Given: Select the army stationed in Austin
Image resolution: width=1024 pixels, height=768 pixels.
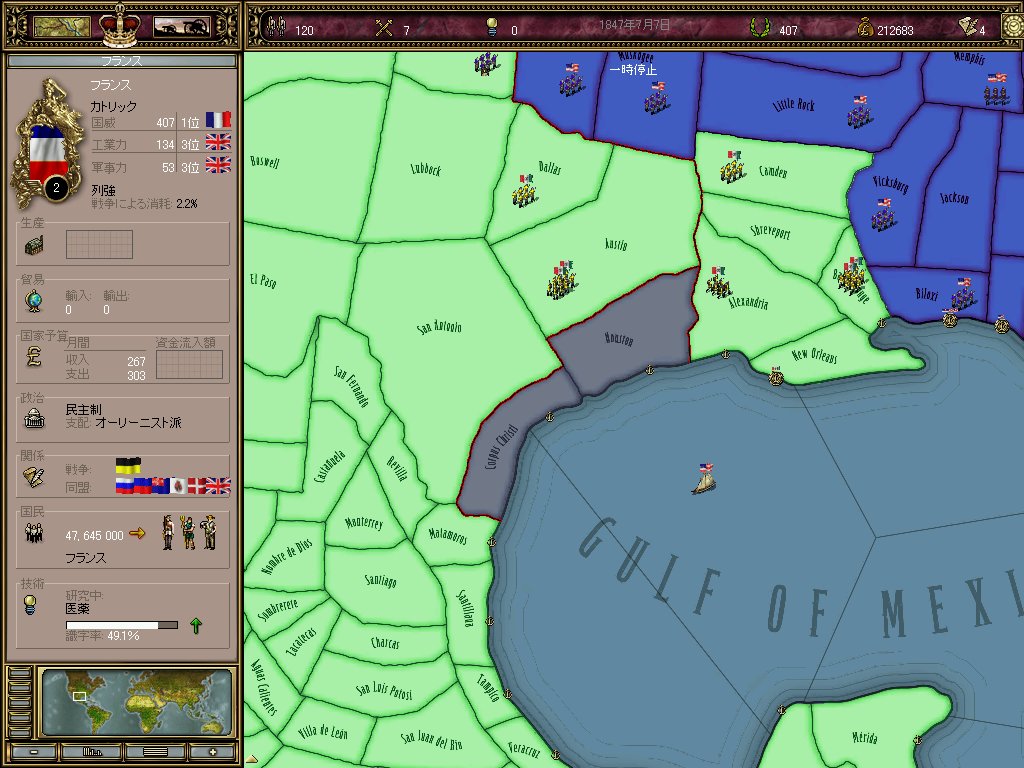Looking at the screenshot, I should click(561, 280).
